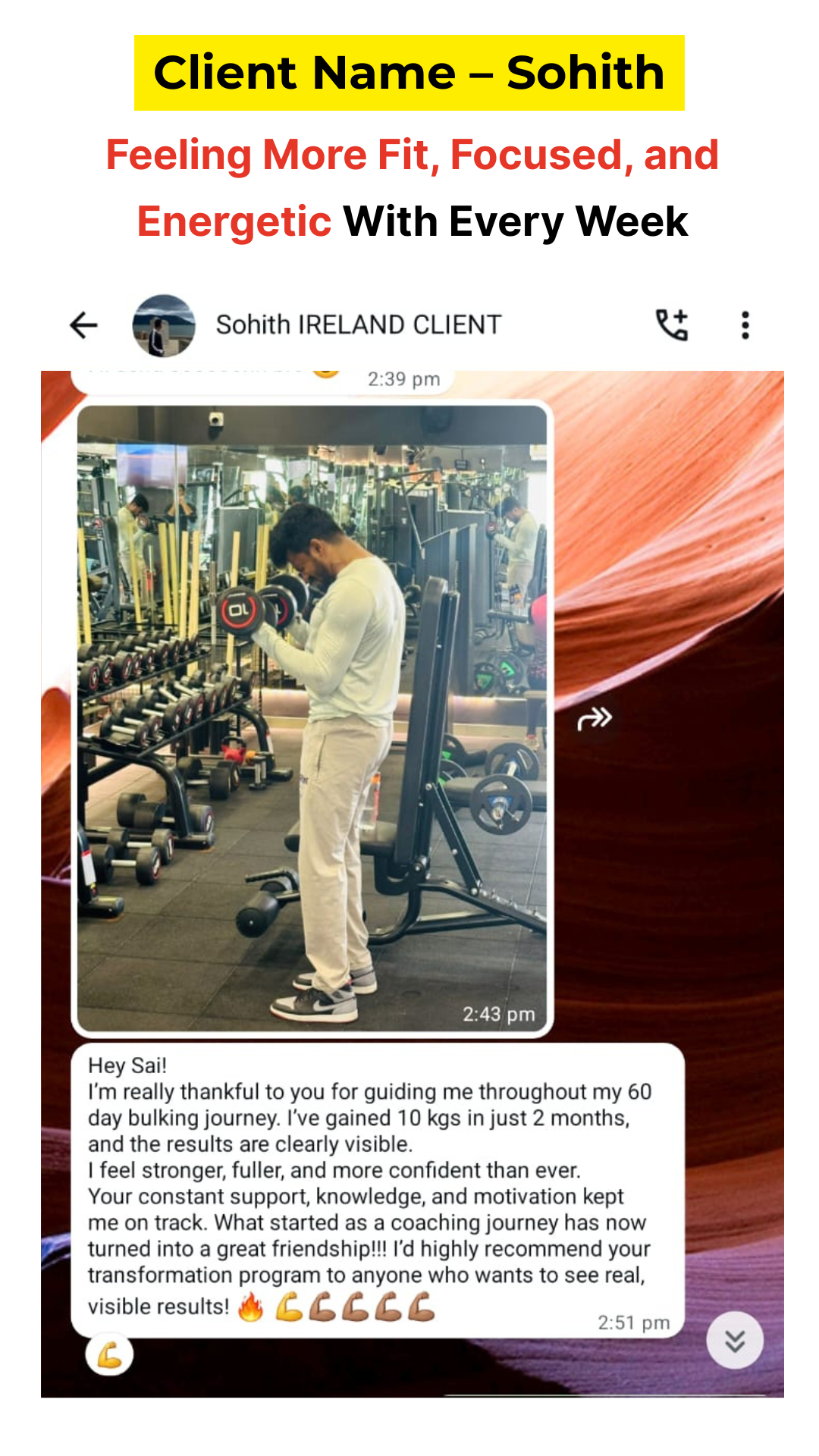Click the red 'Feeling More Fit, Focused, and' headline
The height and width of the screenshot is (1456, 819).
click(412, 155)
